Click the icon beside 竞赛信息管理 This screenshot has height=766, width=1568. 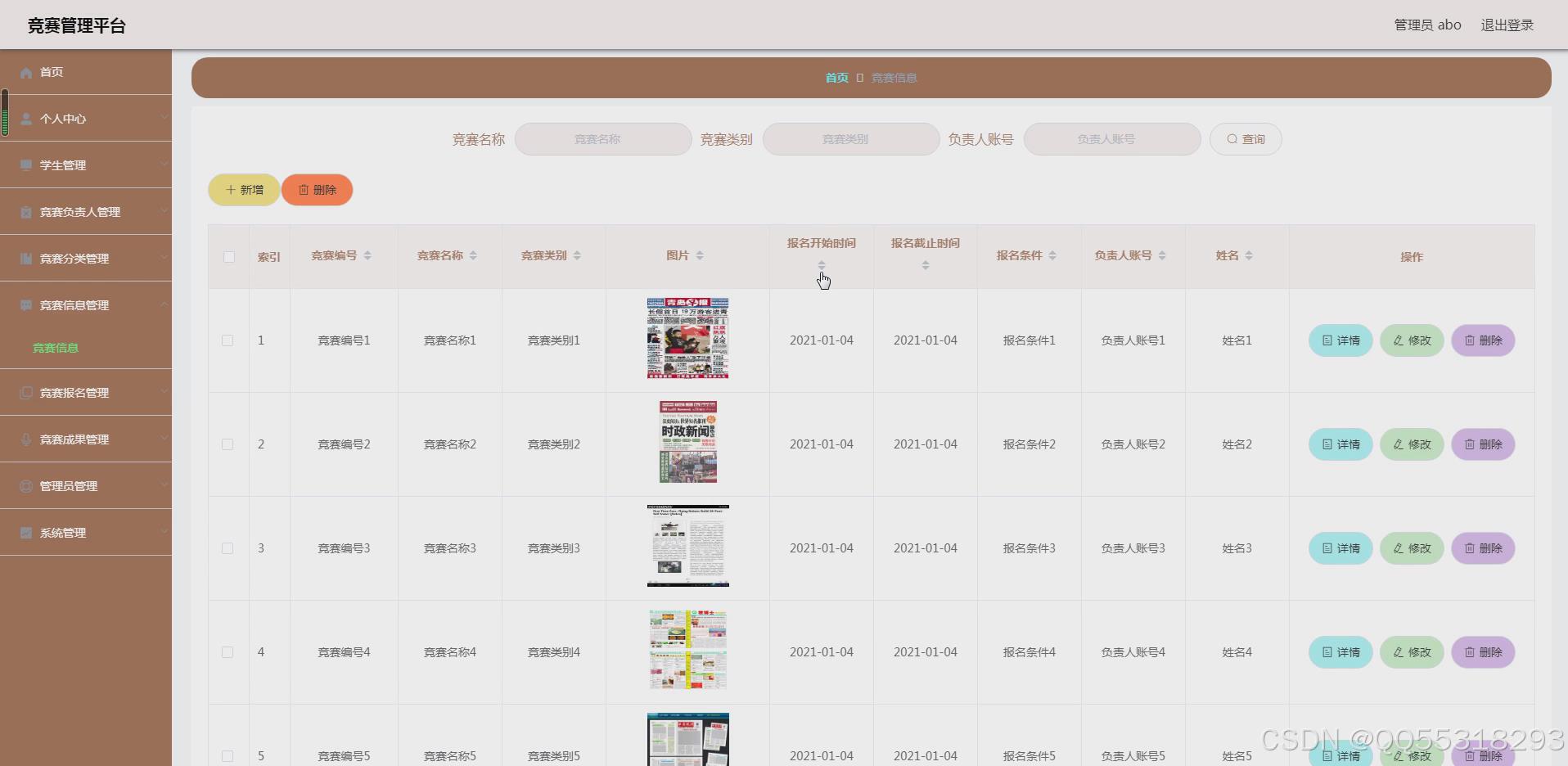(x=26, y=306)
